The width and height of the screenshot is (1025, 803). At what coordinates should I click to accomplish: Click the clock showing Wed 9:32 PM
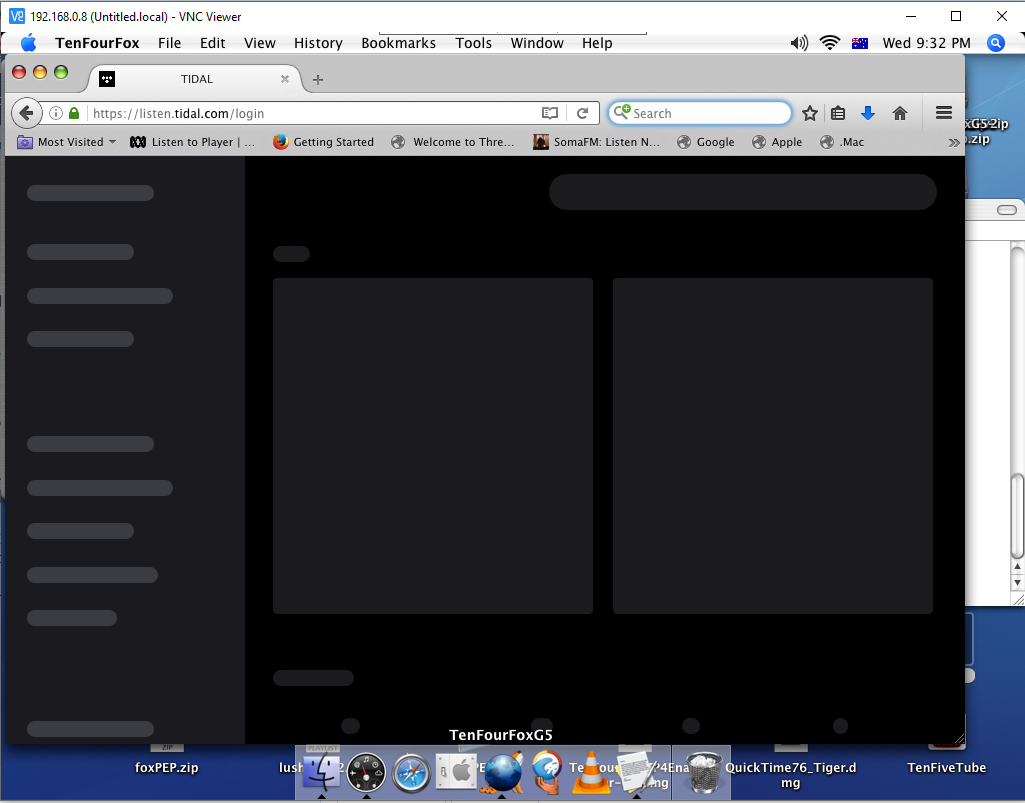pos(926,43)
